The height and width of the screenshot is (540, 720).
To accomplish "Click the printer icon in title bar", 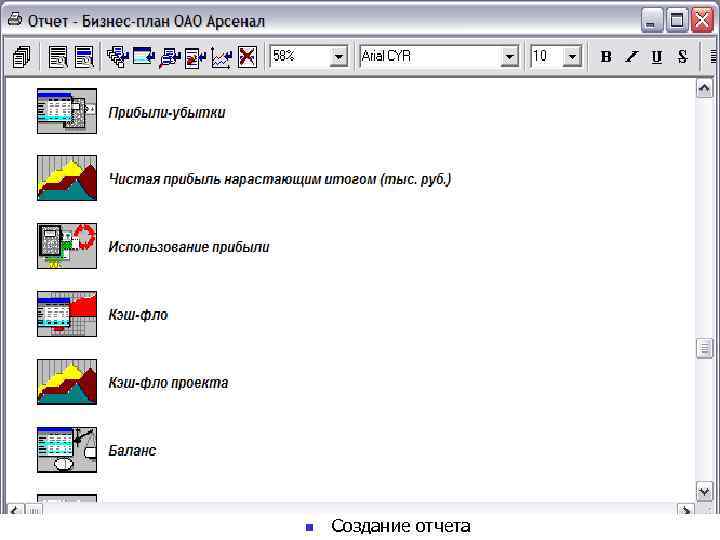I will [x=15, y=20].
